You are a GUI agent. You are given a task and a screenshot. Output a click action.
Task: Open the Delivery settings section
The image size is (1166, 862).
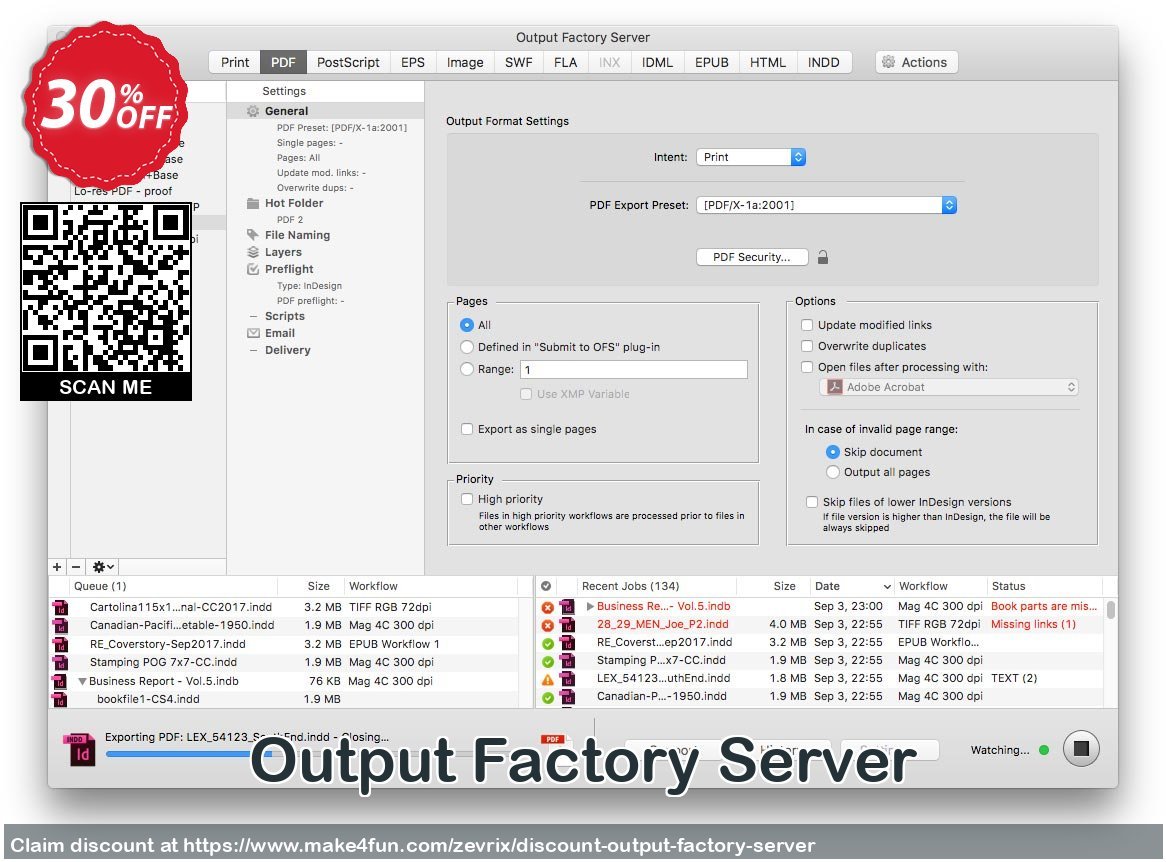point(288,350)
